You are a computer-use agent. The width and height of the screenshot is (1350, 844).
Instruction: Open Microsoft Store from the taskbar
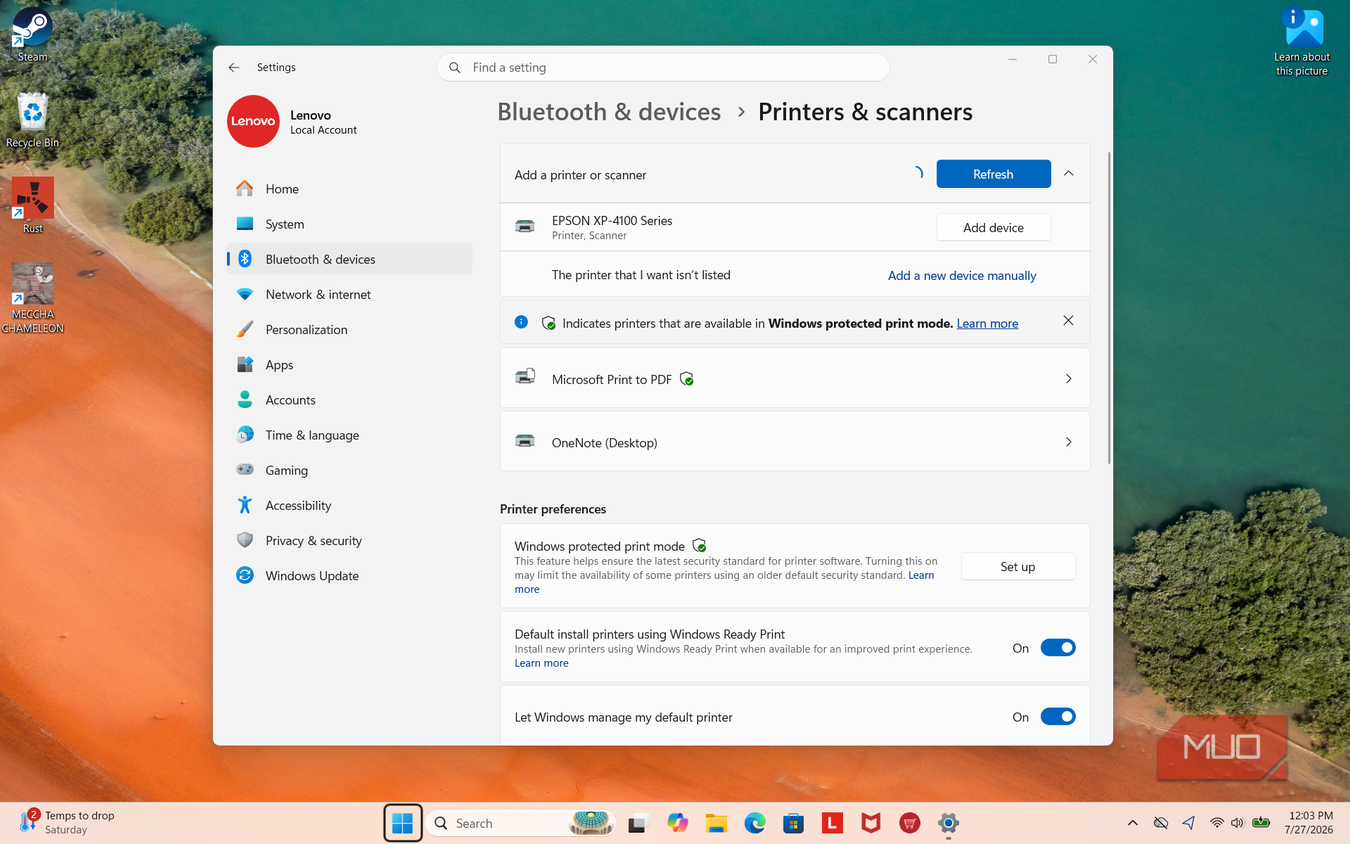(x=794, y=823)
